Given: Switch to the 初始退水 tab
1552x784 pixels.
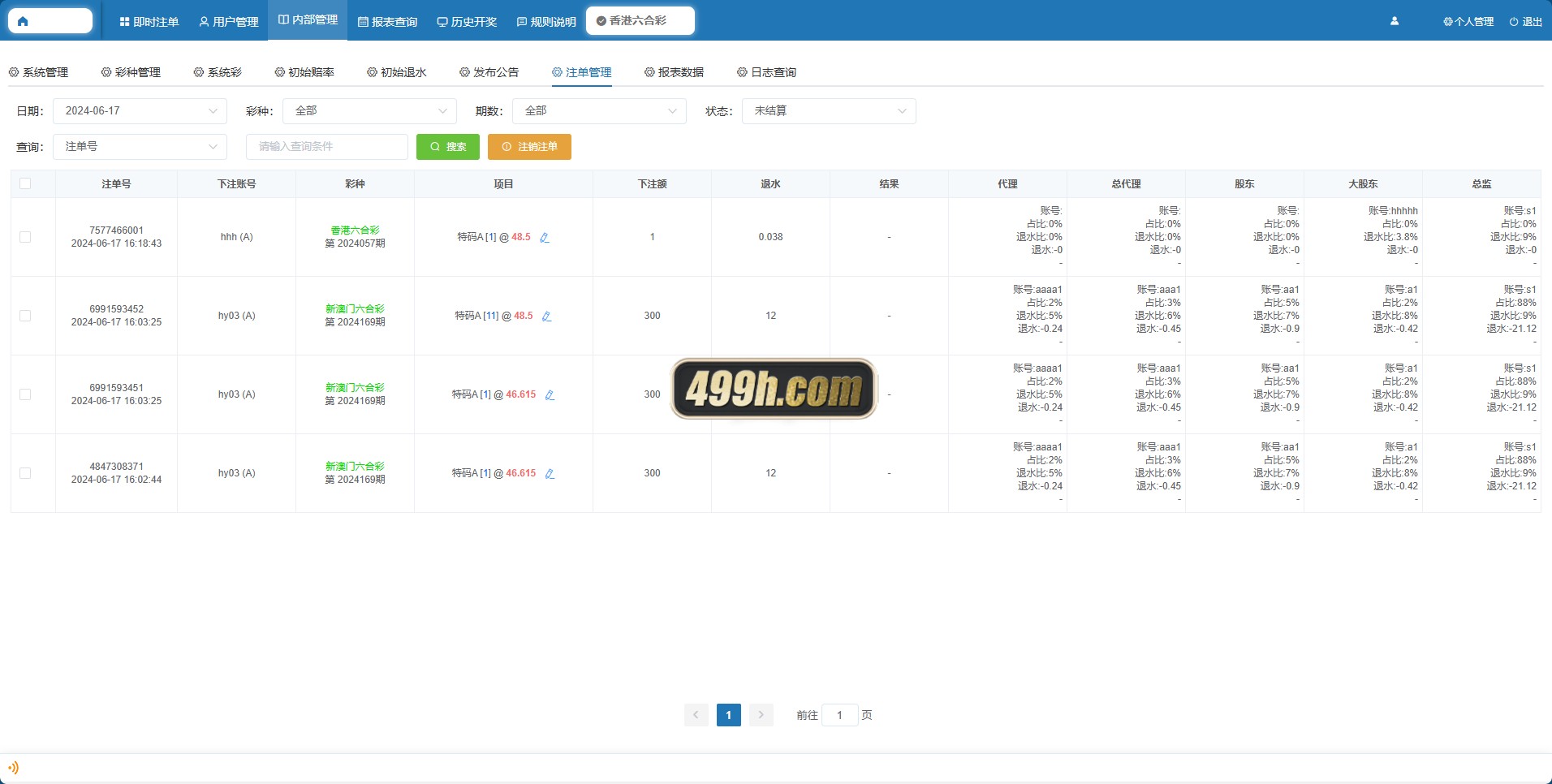Looking at the screenshot, I should 397,72.
